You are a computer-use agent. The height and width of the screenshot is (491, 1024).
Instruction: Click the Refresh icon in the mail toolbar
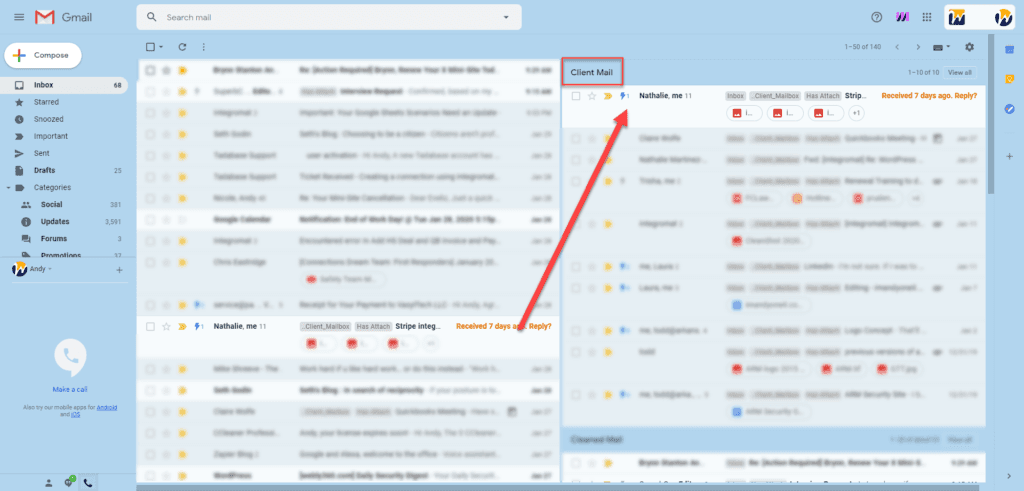click(182, 47)
